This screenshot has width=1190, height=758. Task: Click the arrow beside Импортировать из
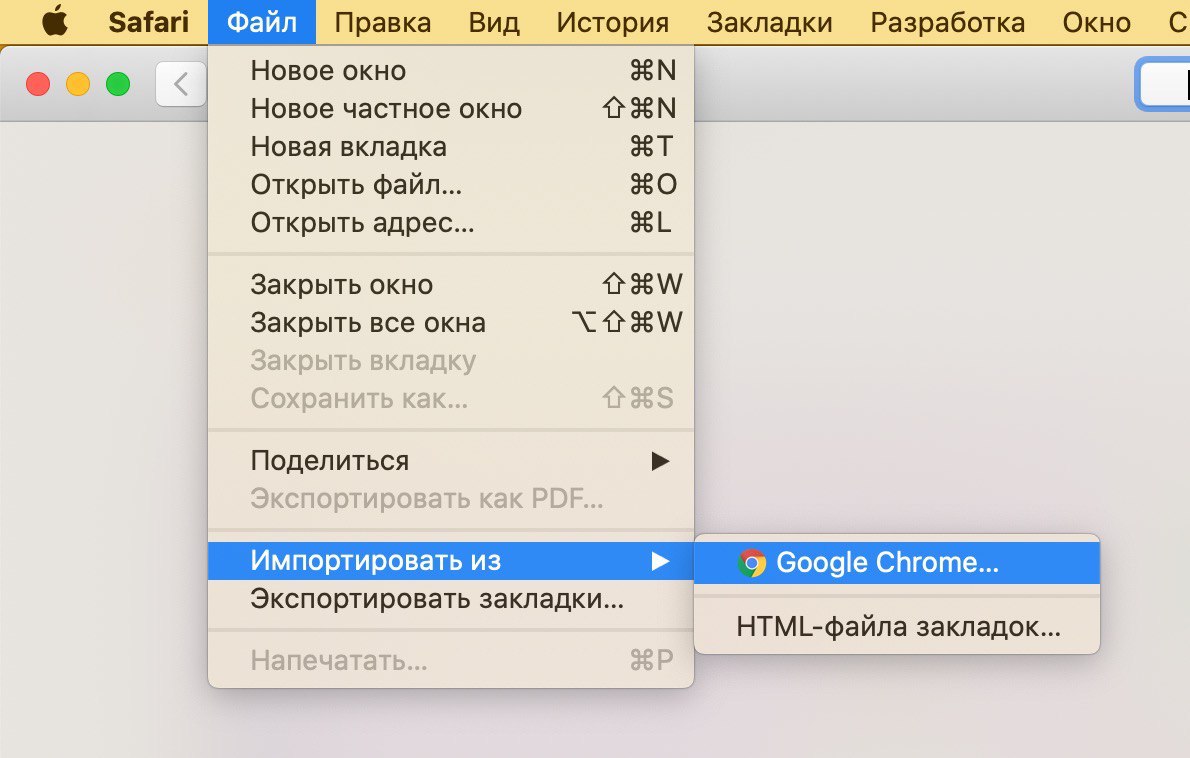click(x=660, y=561)
